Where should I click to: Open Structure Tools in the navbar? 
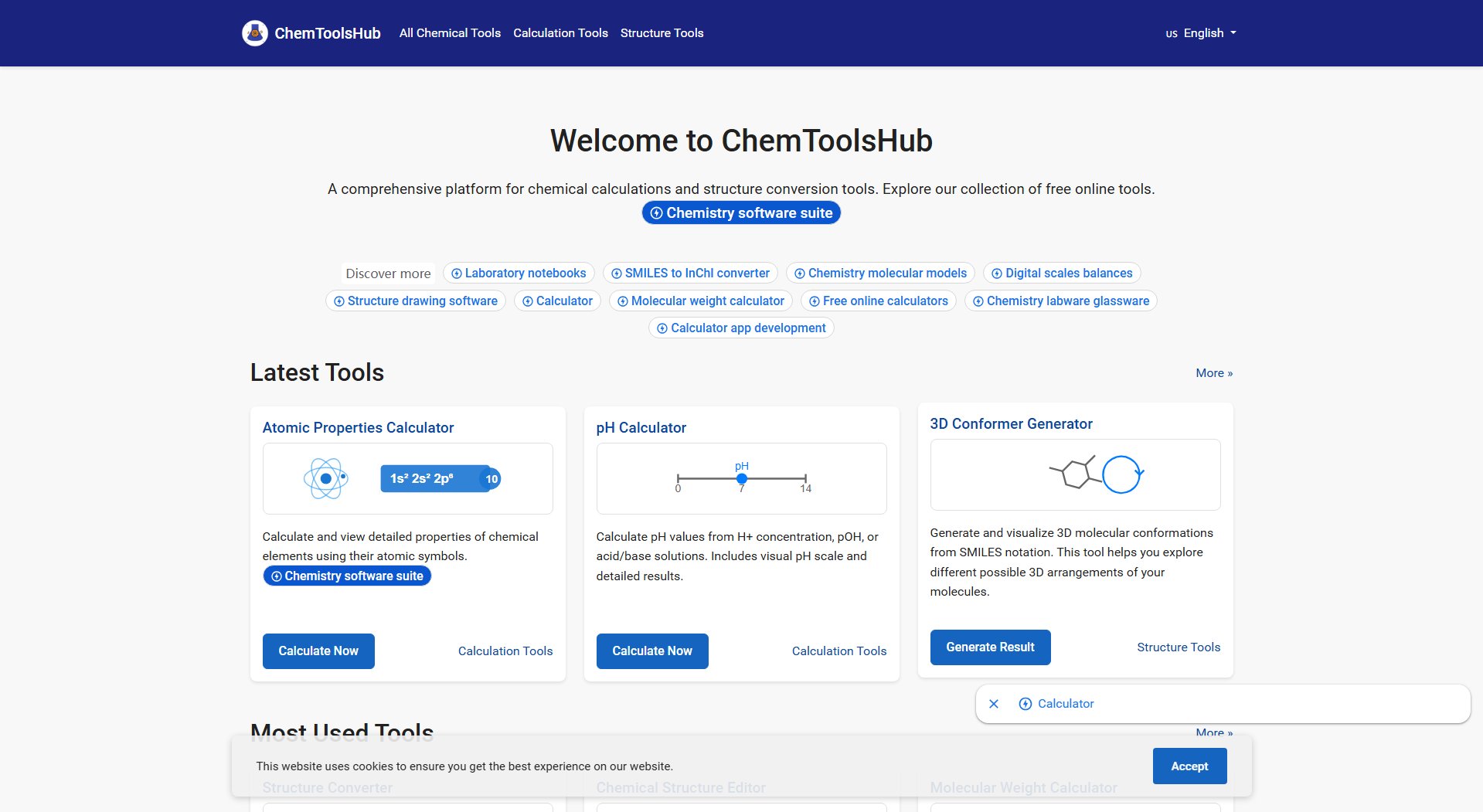tap(662, 33)
